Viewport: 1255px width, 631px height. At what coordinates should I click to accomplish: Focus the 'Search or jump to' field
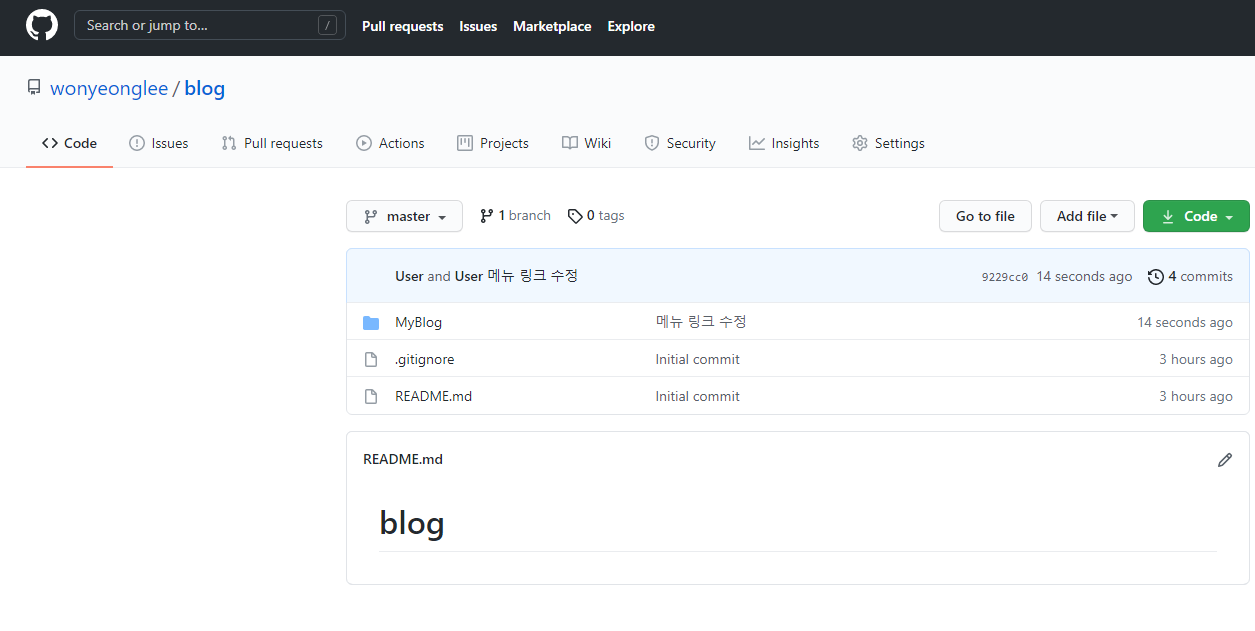[210, 25]
